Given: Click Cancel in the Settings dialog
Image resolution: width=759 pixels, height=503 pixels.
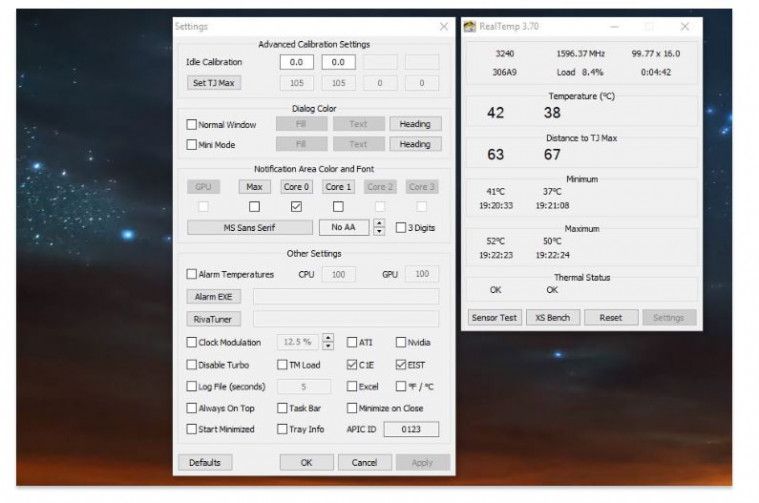Looking at the screenshot, I should point(364,463).
